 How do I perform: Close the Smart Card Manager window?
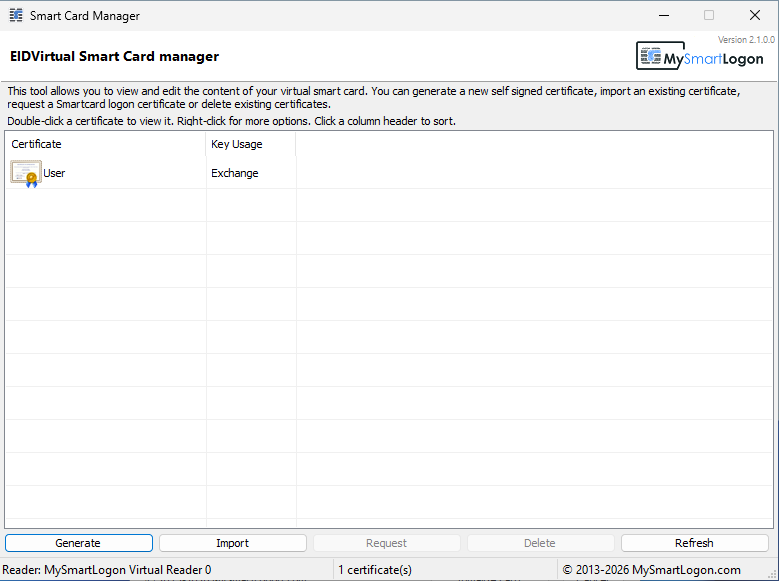pyautogui.click(x=755, y=15)
